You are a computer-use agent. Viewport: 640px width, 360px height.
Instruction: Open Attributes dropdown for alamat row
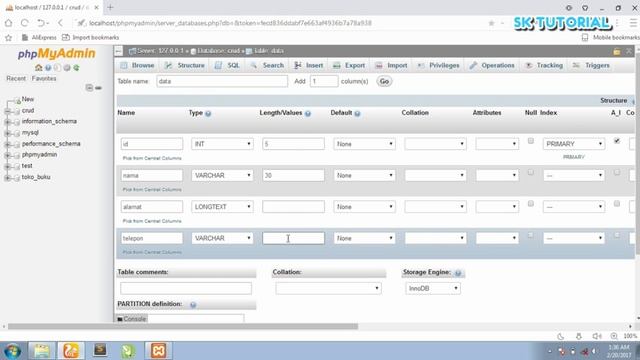(x=497, y=207)
